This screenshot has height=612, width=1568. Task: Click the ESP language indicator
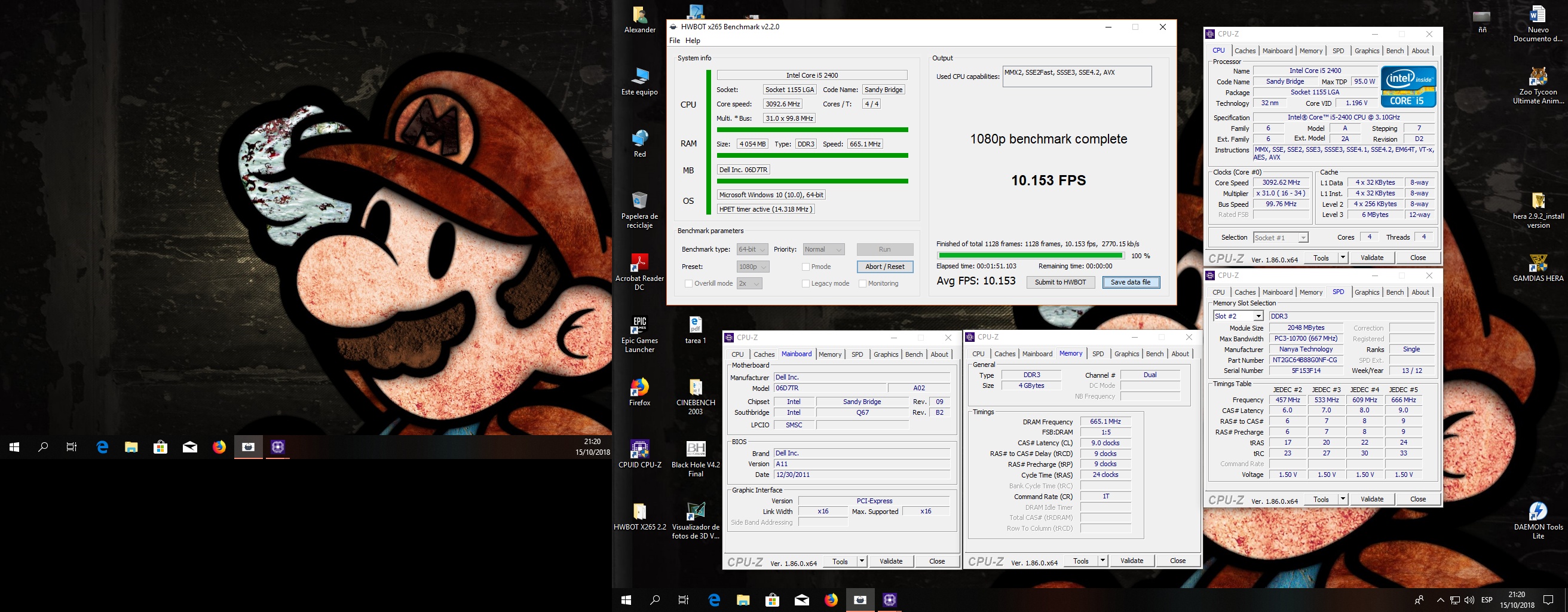point(1487,600)
